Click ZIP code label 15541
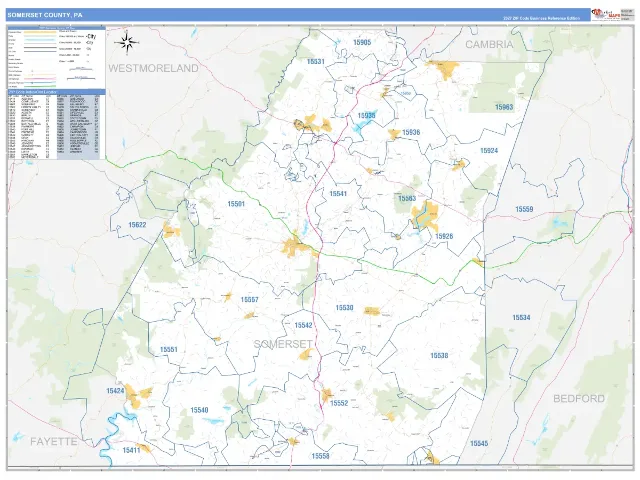640x480 pixels. tap(338, 193)
